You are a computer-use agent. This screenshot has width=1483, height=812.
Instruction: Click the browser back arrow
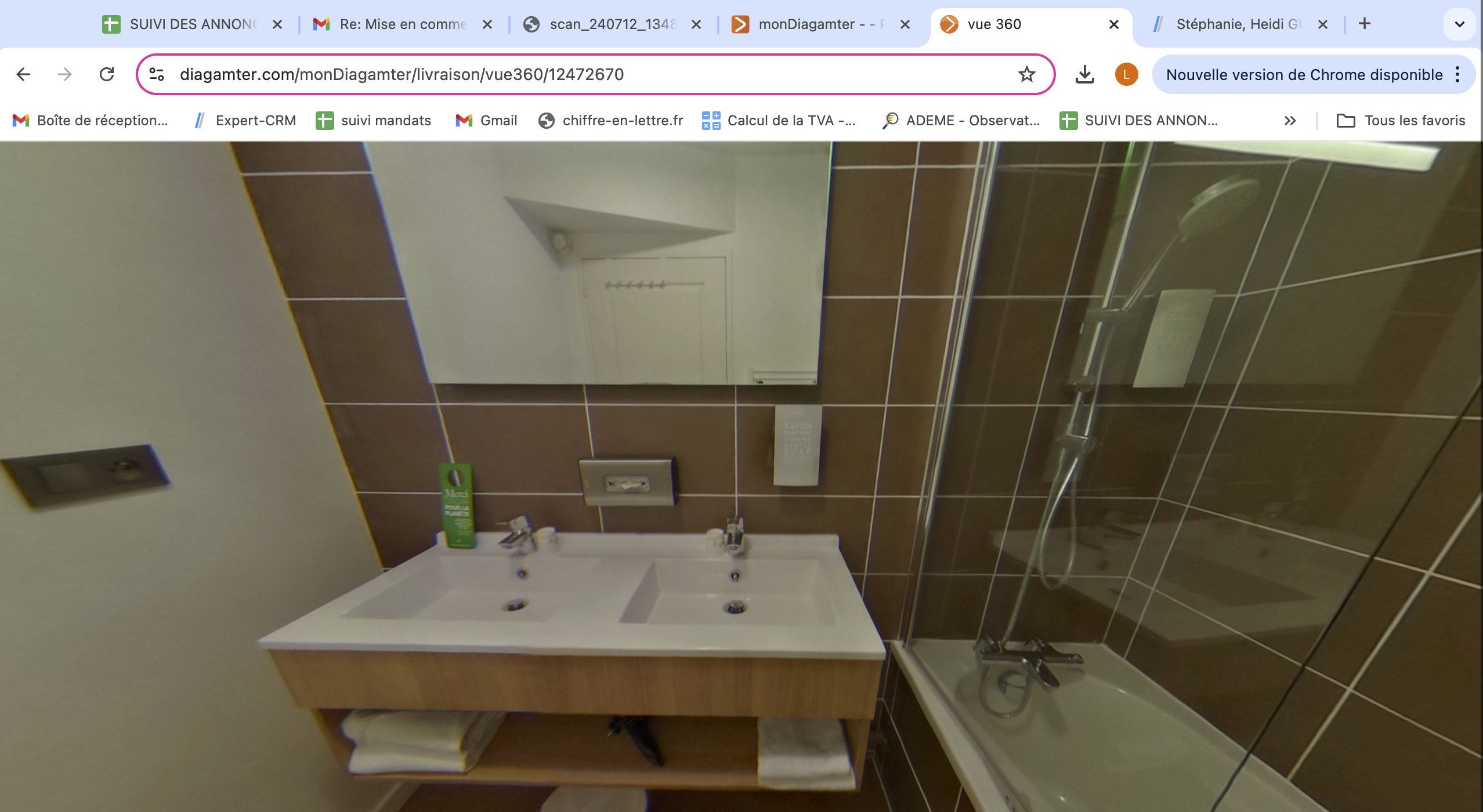(x=23, y=74)
